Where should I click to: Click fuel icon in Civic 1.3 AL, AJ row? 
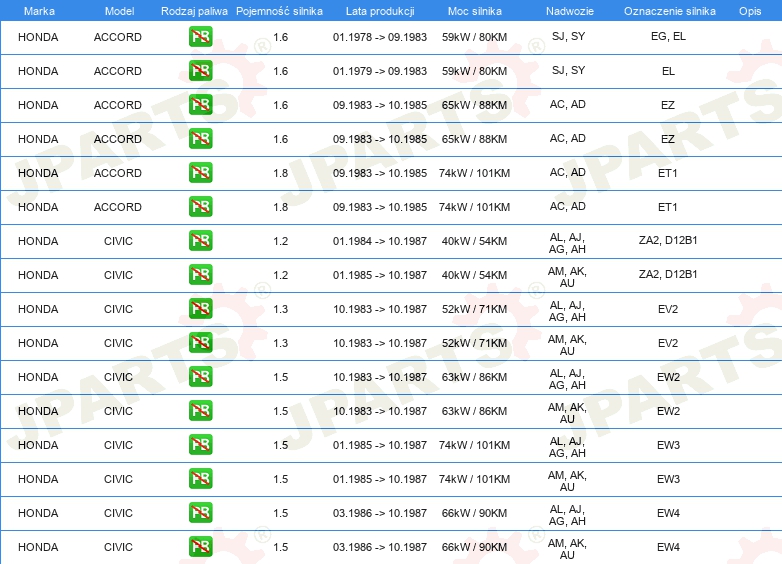[200, 309]
